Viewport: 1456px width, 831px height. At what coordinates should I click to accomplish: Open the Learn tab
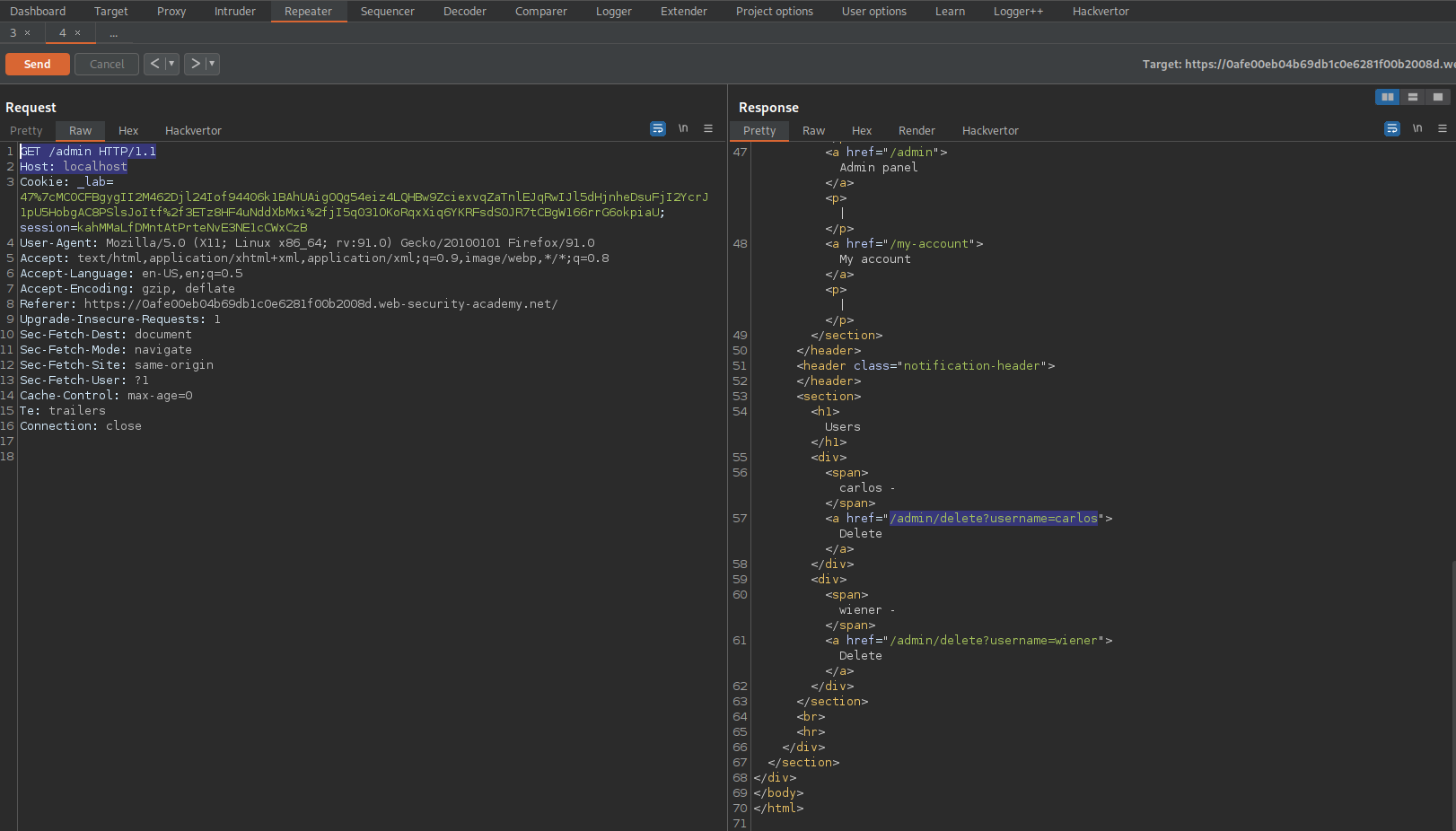pyautogui.click(x=951, y=12)
